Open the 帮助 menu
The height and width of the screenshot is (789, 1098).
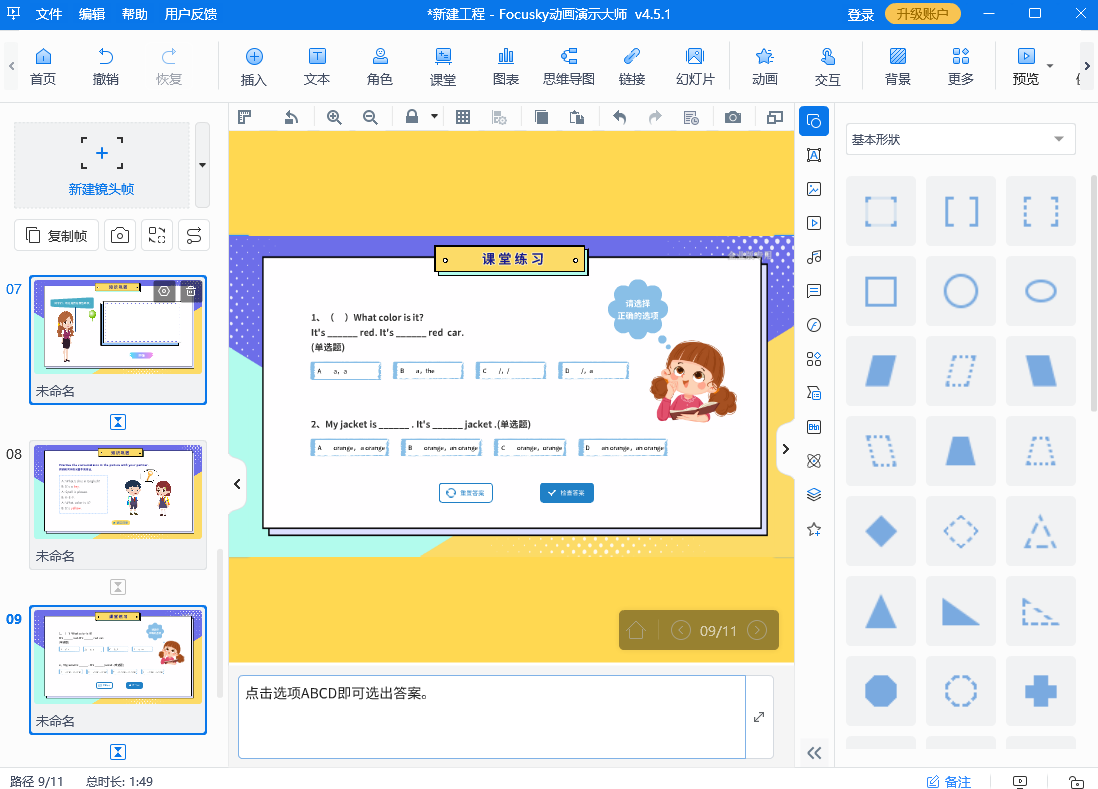(x=134, y=14)
